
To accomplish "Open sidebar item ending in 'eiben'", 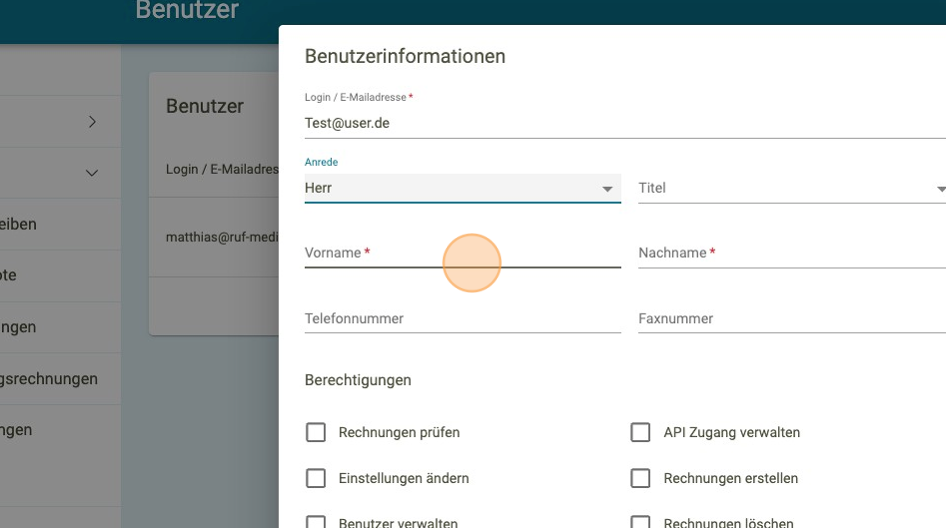I will click(60, 224).
